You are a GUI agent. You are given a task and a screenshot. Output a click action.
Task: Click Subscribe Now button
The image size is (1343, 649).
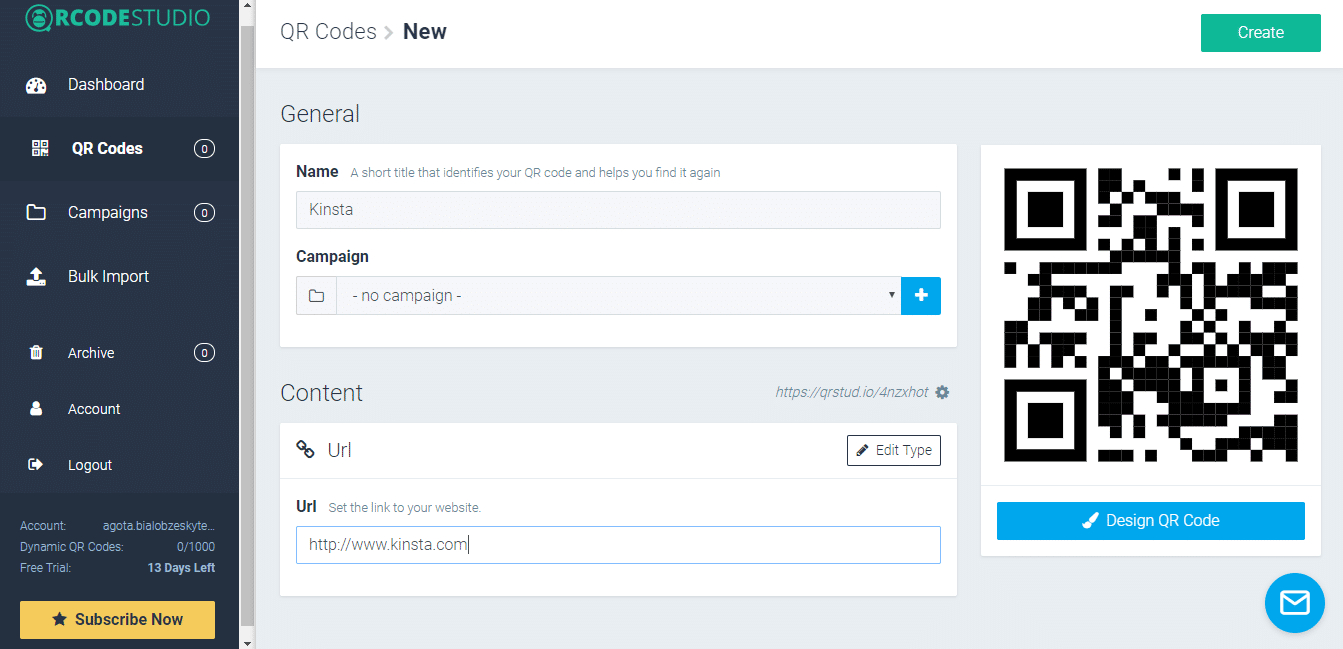(x=117, y=620)
